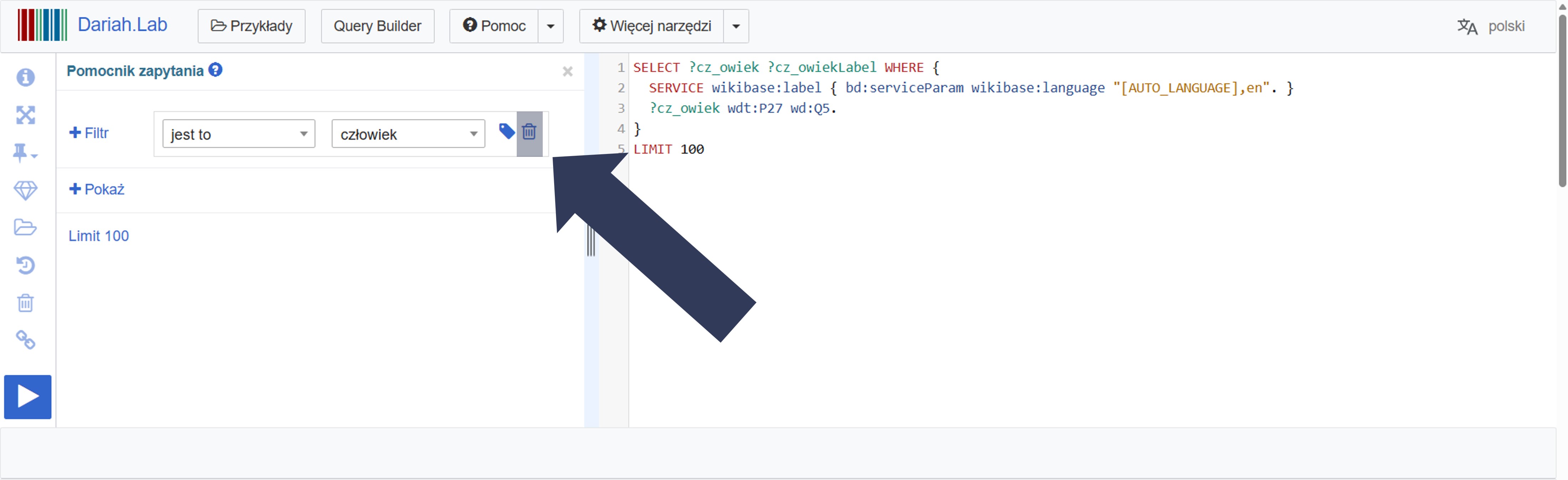Expand the Pomoc dropdown arrow
The image size is (1568, 480).
pos(550,26)
